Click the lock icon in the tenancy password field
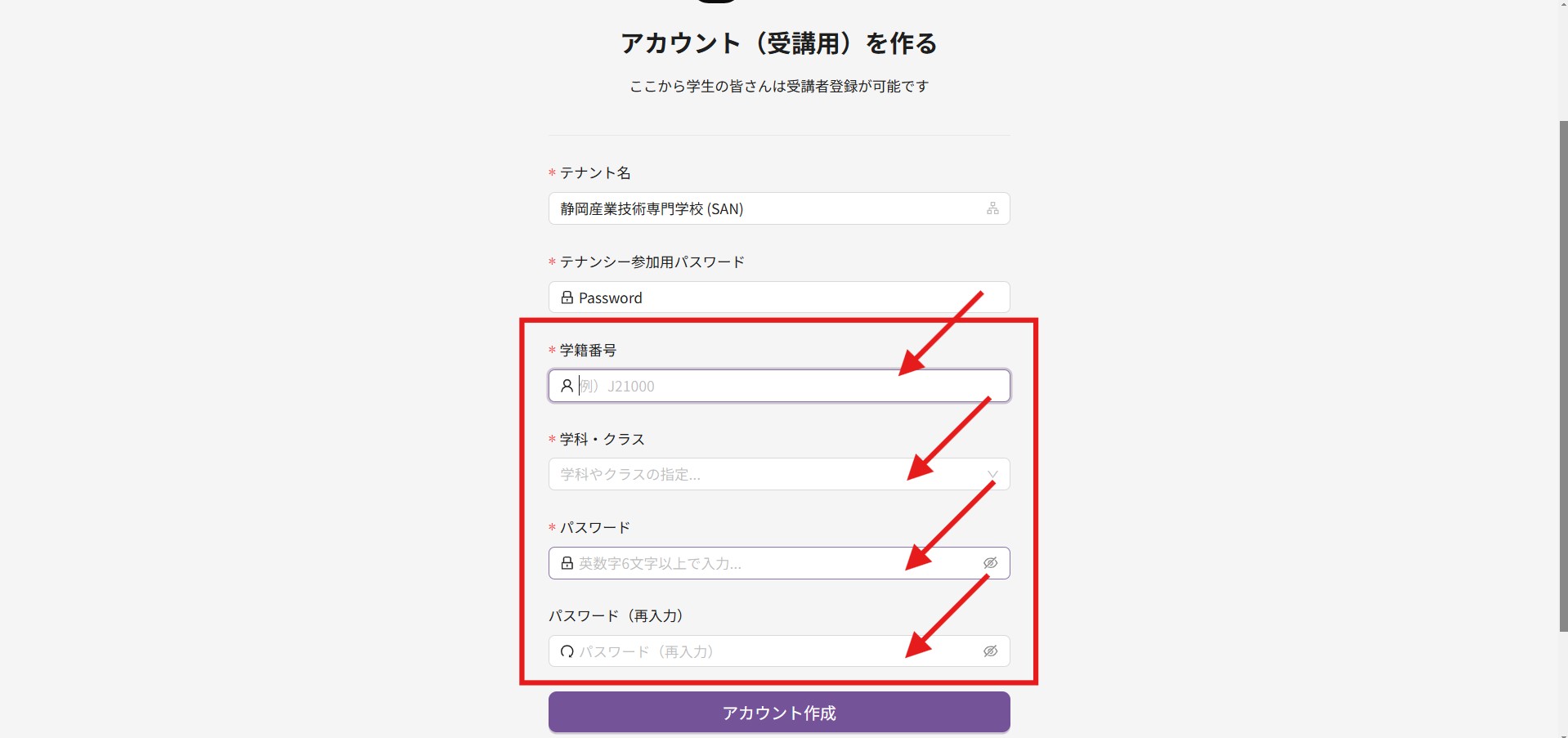The image size is (1568, 738). [567, 297]
